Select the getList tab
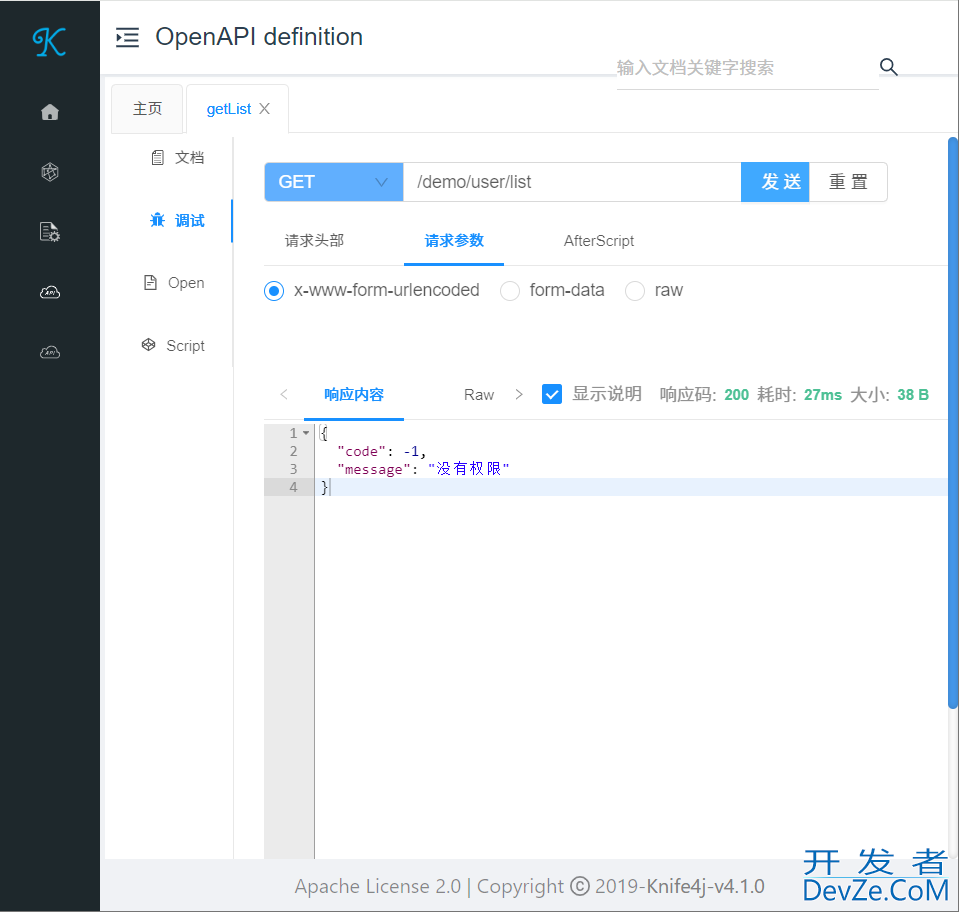This screenshot has width=959, height=912. [229, 108]
